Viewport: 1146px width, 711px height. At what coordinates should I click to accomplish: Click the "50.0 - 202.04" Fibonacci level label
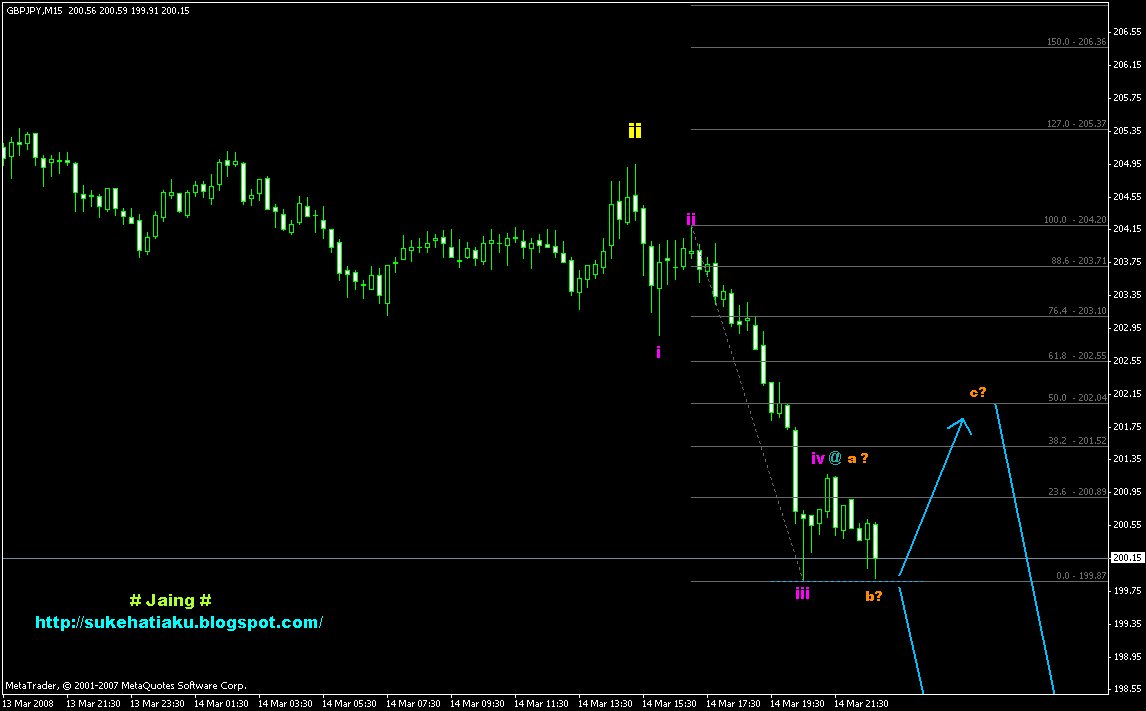coord(1079,398)
